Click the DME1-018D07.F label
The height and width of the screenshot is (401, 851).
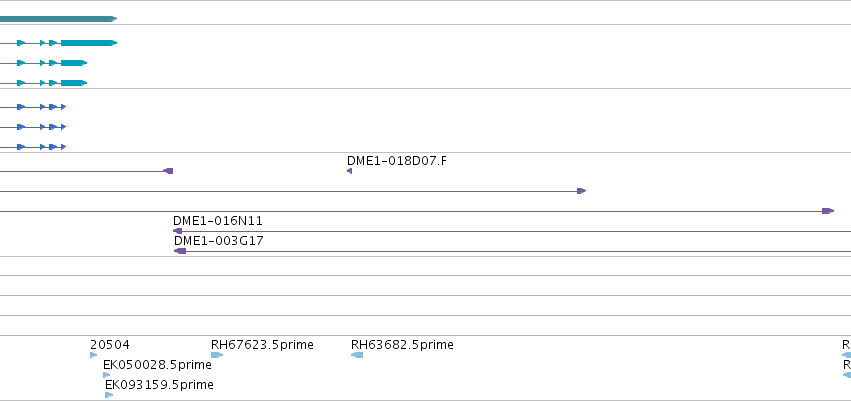[x=396, y=161]
